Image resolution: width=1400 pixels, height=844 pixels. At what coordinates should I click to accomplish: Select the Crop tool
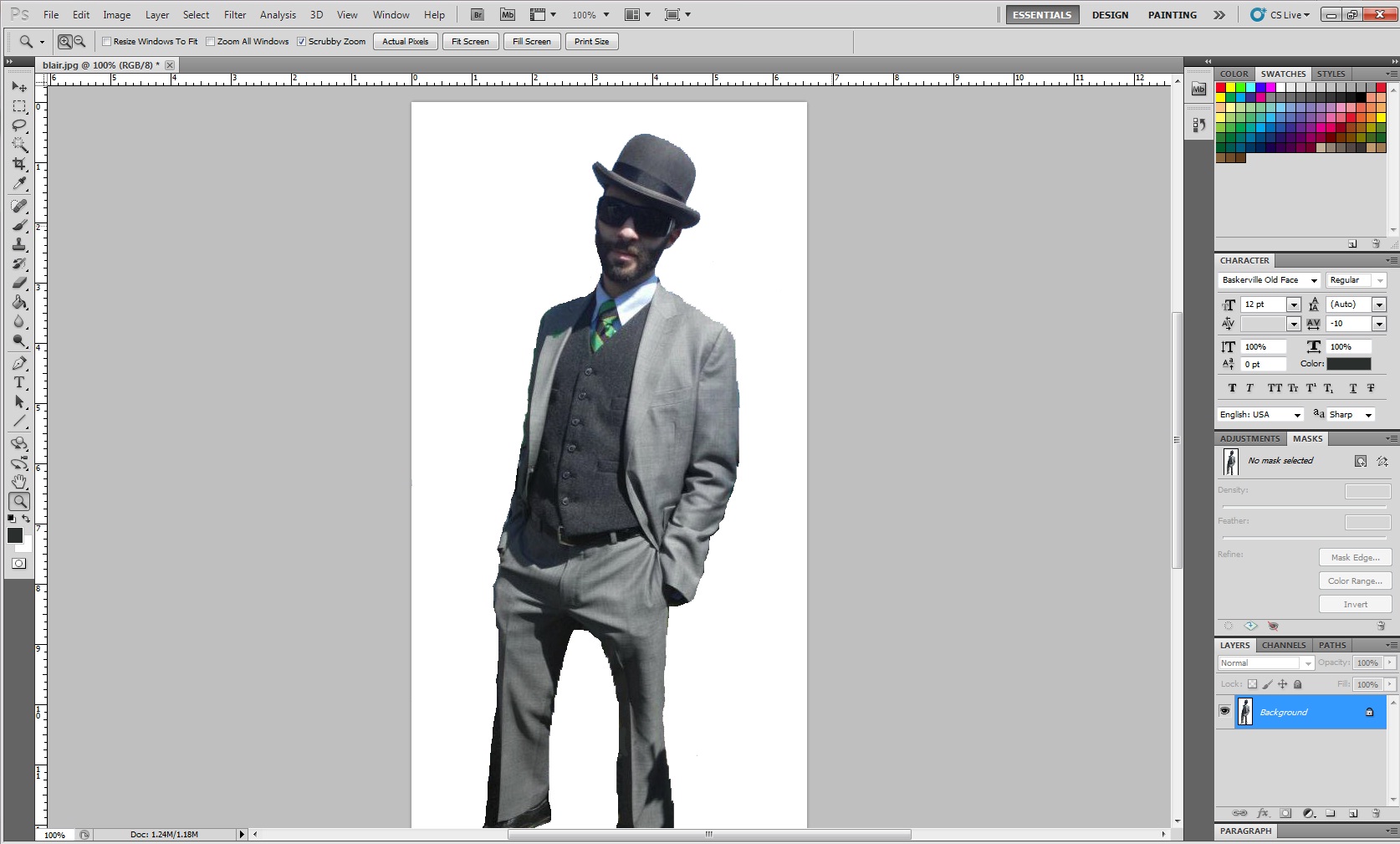point(19,164)
